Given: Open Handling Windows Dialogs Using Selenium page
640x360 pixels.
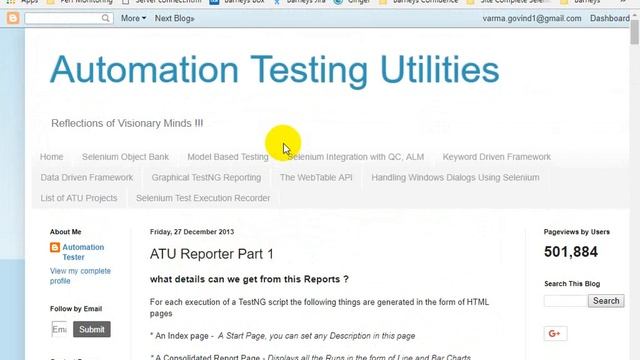Looking at the screenshot, I should pyautogui.click(x=455, y=178).
